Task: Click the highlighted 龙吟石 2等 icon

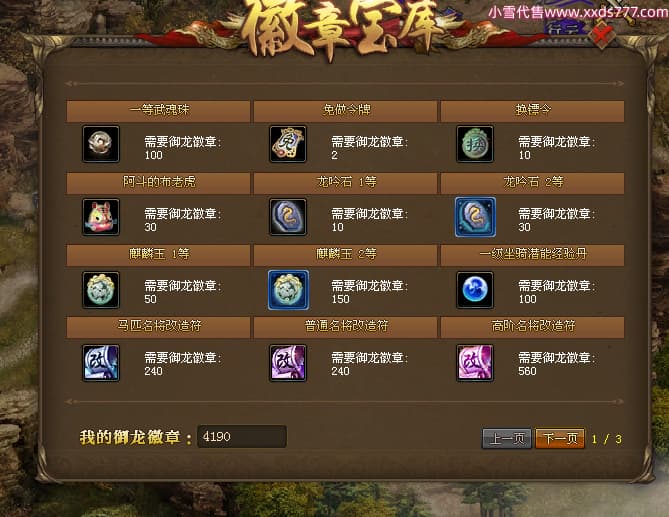Action: tap(475, 217)
